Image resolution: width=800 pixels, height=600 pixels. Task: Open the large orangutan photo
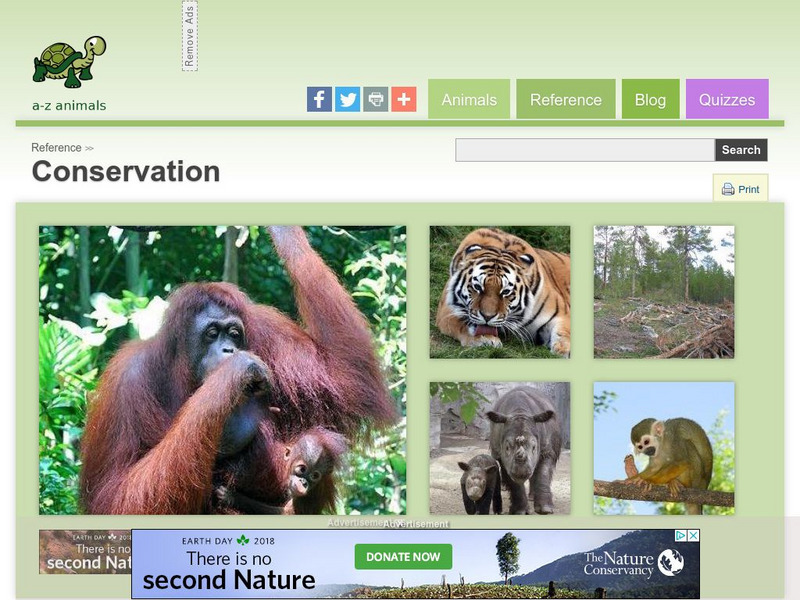pyautogui.click(x=222, y=370)
